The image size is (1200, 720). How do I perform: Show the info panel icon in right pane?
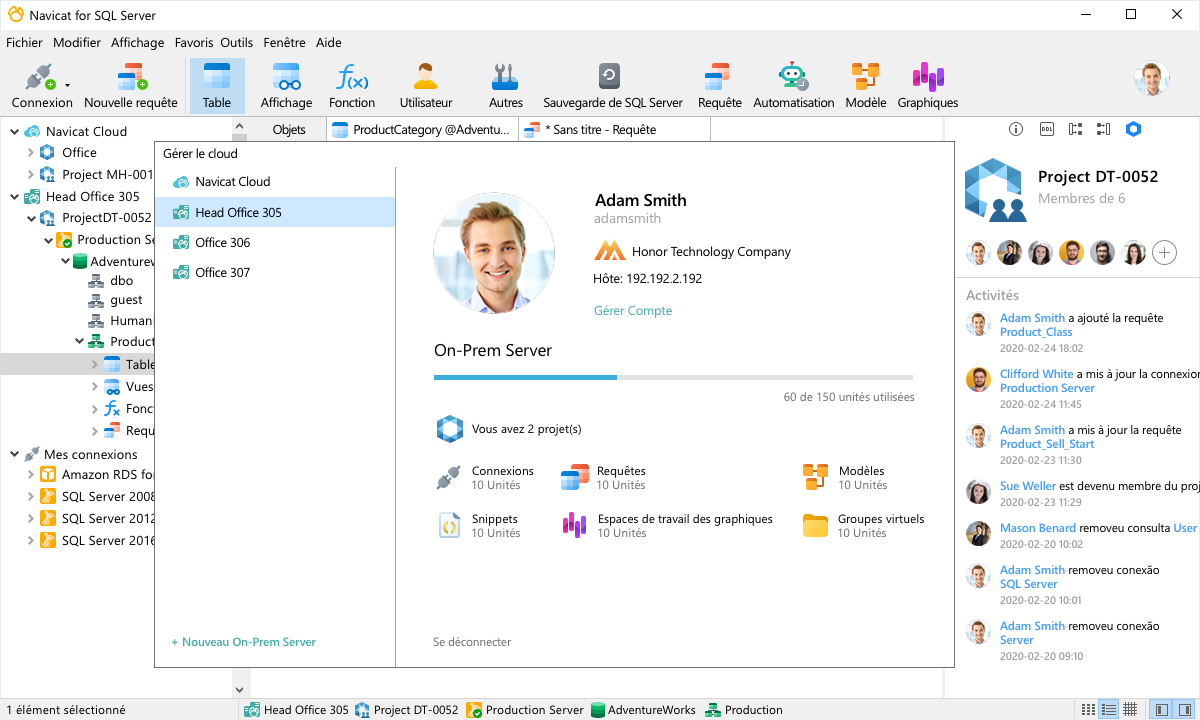1016,129
